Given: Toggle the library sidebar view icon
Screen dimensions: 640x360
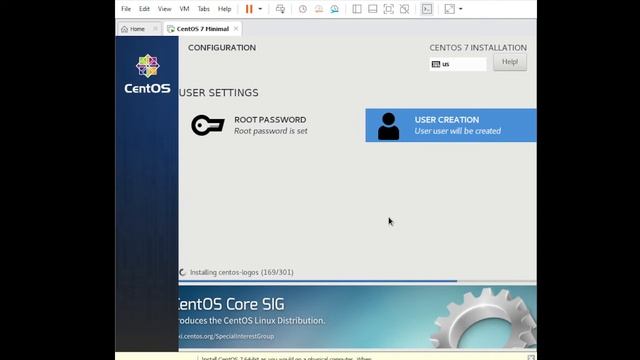Looking at the screenshot, I should [x=357, y=9].
